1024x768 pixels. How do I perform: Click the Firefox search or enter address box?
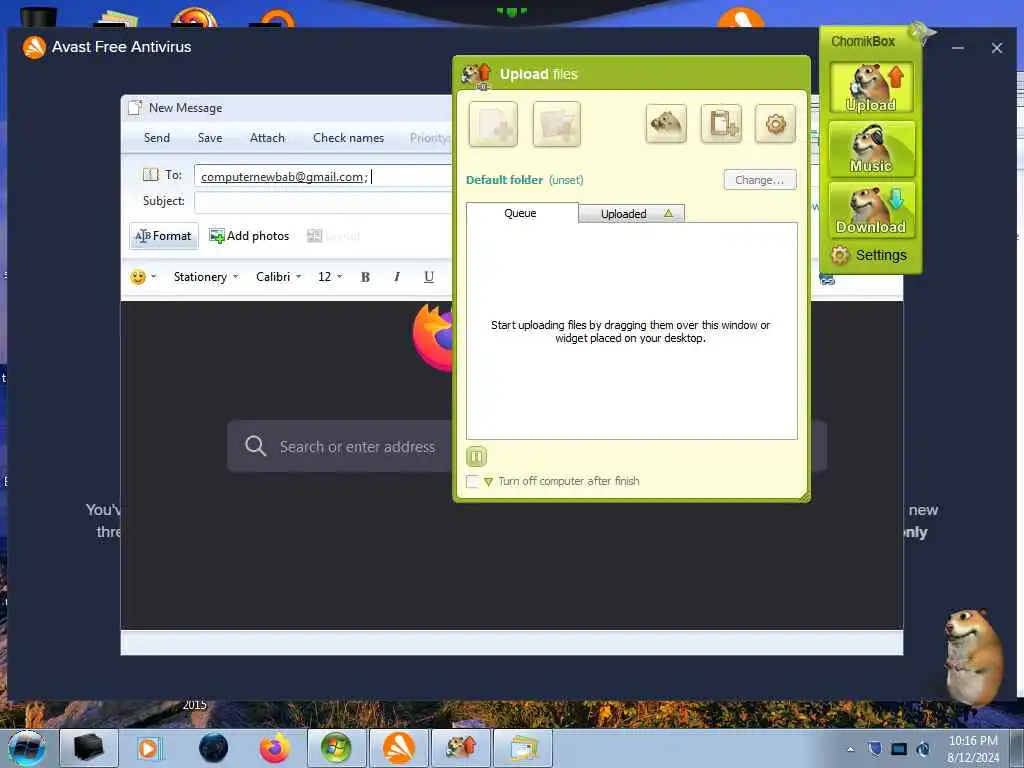(340, 447)
